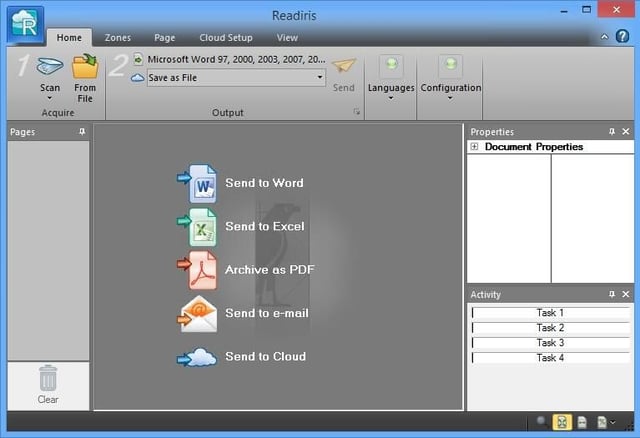Click the Pages panel title
The image size is (640, 438).
point(22,132)
